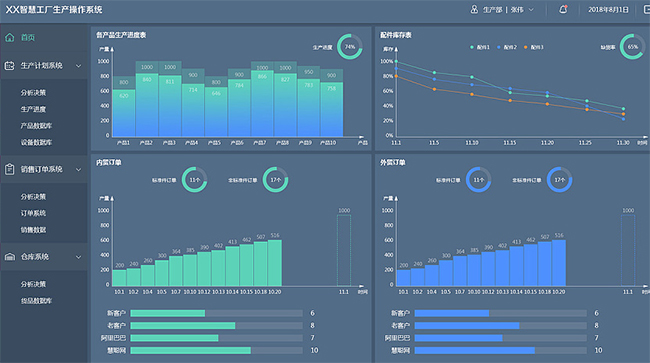This screenshot has height=363, width=650.
Task: Click the blue 516 bar in 外贸订单
Action: 559,263
